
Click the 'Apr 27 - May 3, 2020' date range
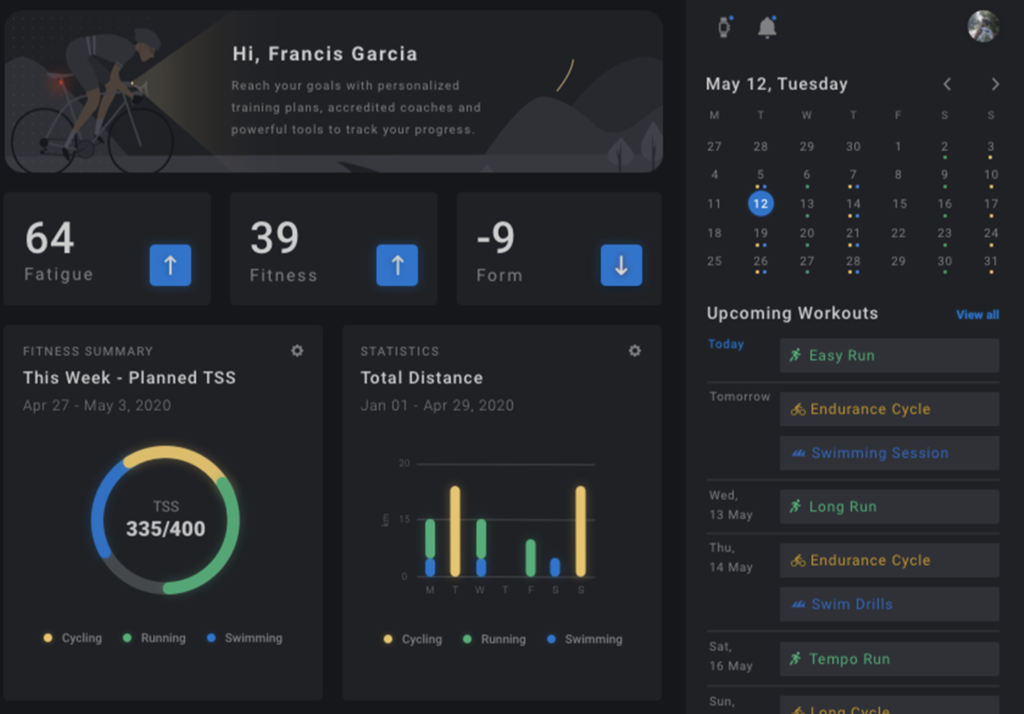[97, 406]
